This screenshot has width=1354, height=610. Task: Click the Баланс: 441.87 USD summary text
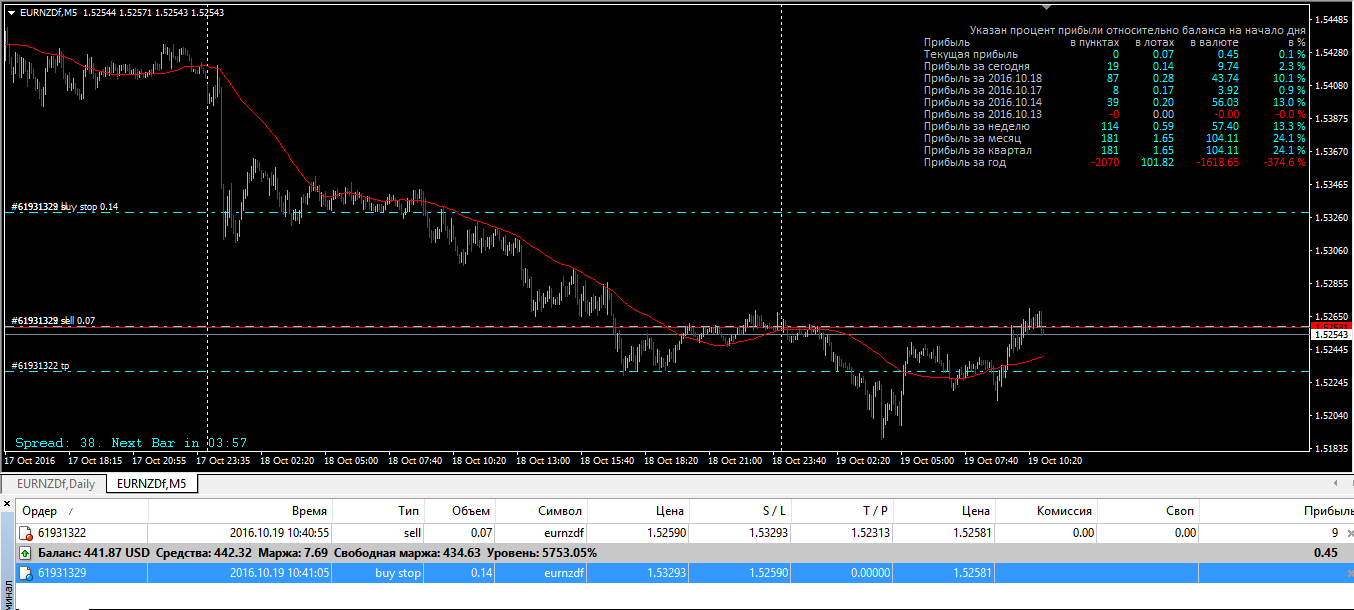[x=93, y=553]
